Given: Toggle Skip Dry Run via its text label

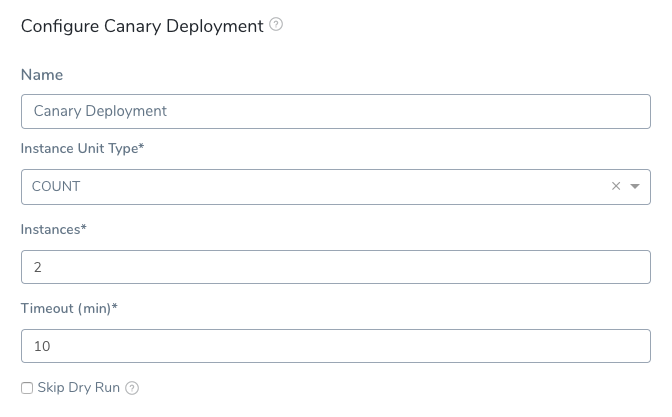Looking at the screenshot, I should click(79, 387).
